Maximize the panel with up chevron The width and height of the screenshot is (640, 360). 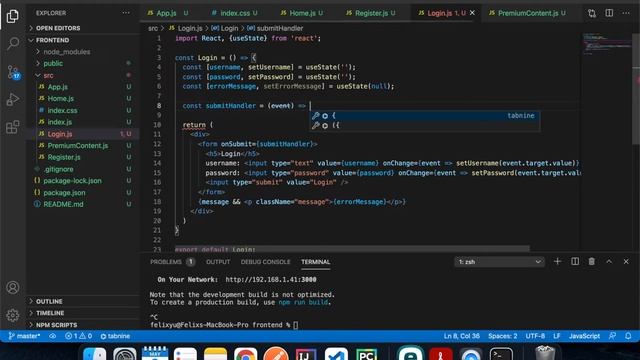pos(609,262)
